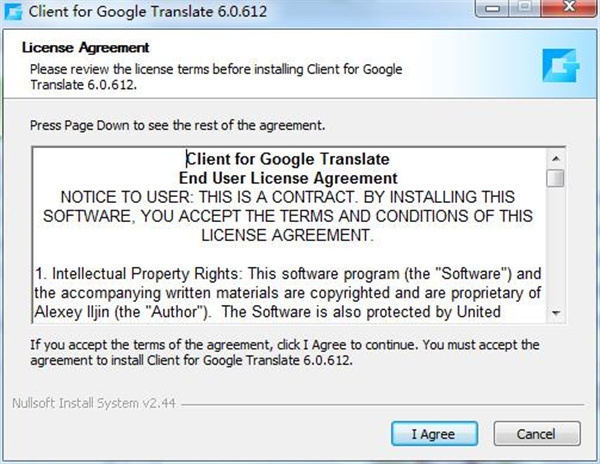Click the 'Press Page Down' instruction line
The height and width of the screenshot is (464, 600).
177,126
